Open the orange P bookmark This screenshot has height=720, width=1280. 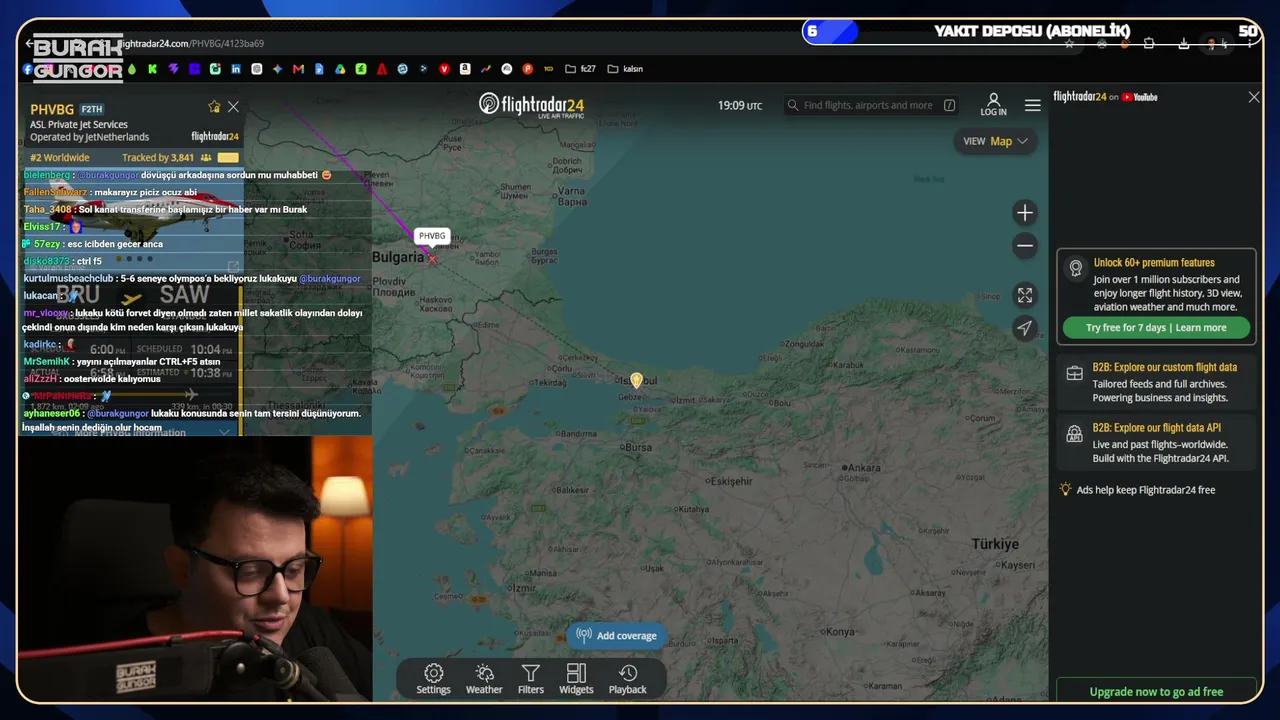[527, 69]
